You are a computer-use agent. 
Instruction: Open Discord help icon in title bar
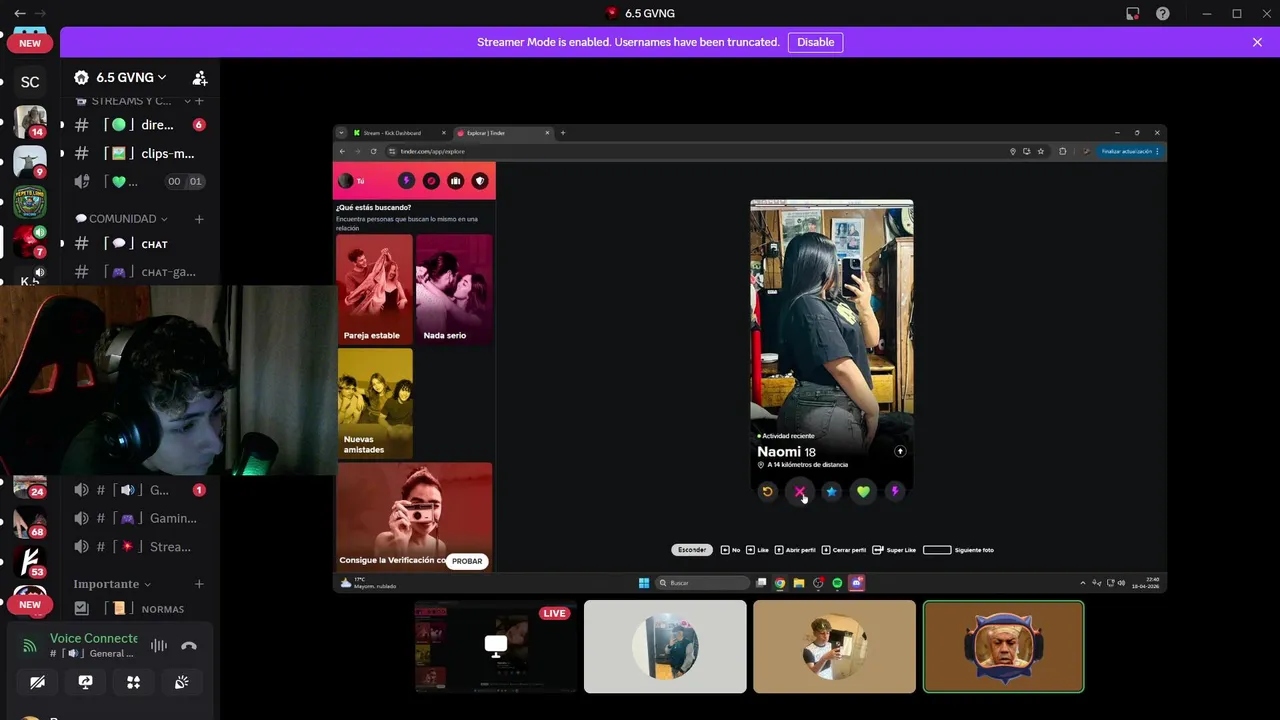(1163, 14)
